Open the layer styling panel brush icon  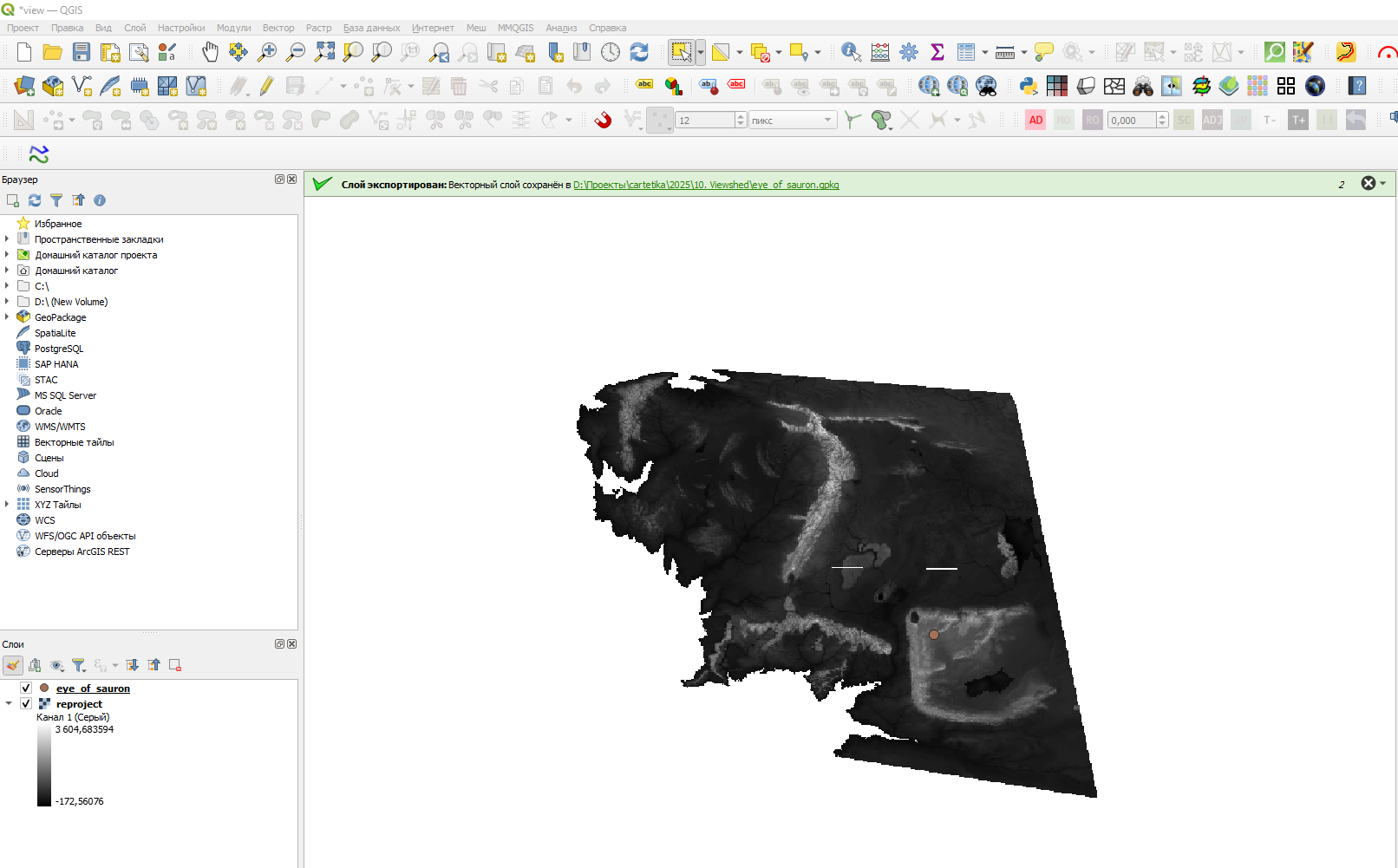coord(13,665)
